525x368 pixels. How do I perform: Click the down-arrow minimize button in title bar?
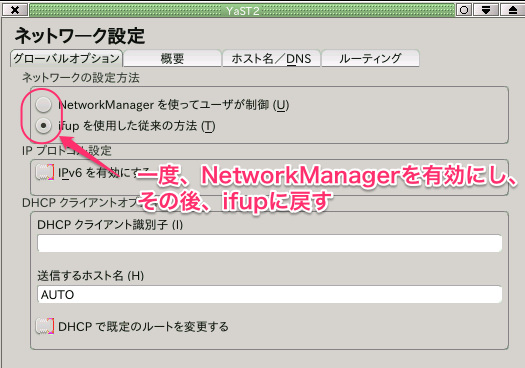[486, 10]
